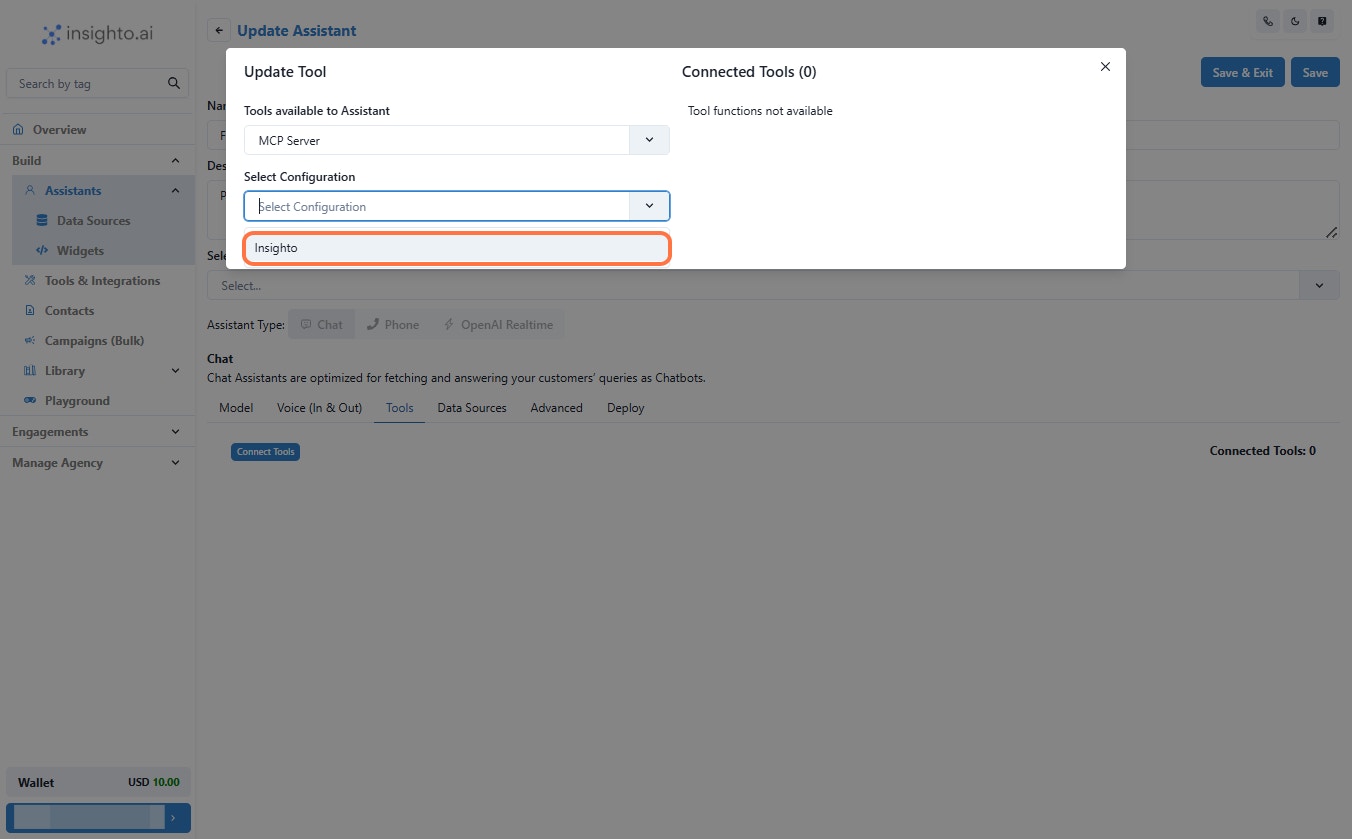Click the Data Sources database icon
Viewport: 1352px width, 839px height.
pyautogui.click(x=42, y=221)
